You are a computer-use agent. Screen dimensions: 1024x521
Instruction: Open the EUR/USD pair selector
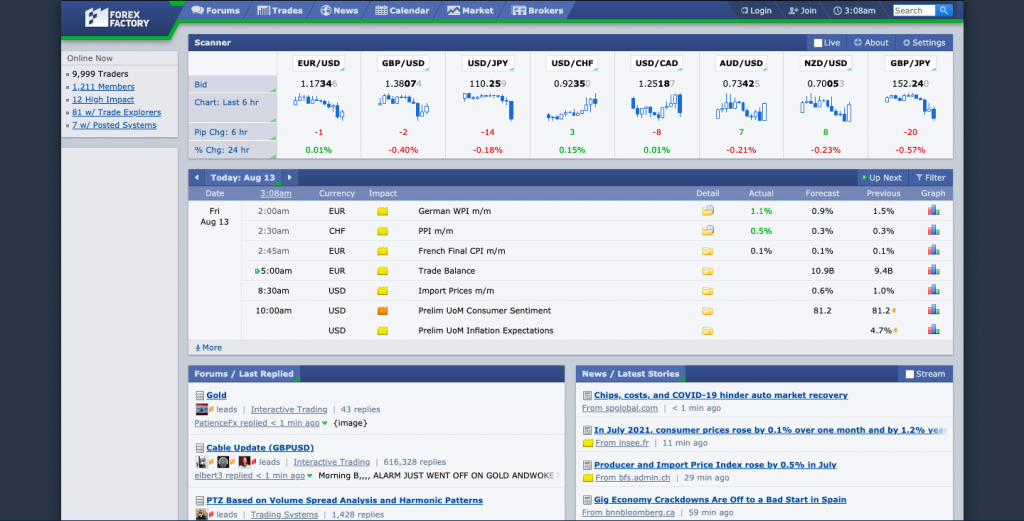tap(319, 63)
